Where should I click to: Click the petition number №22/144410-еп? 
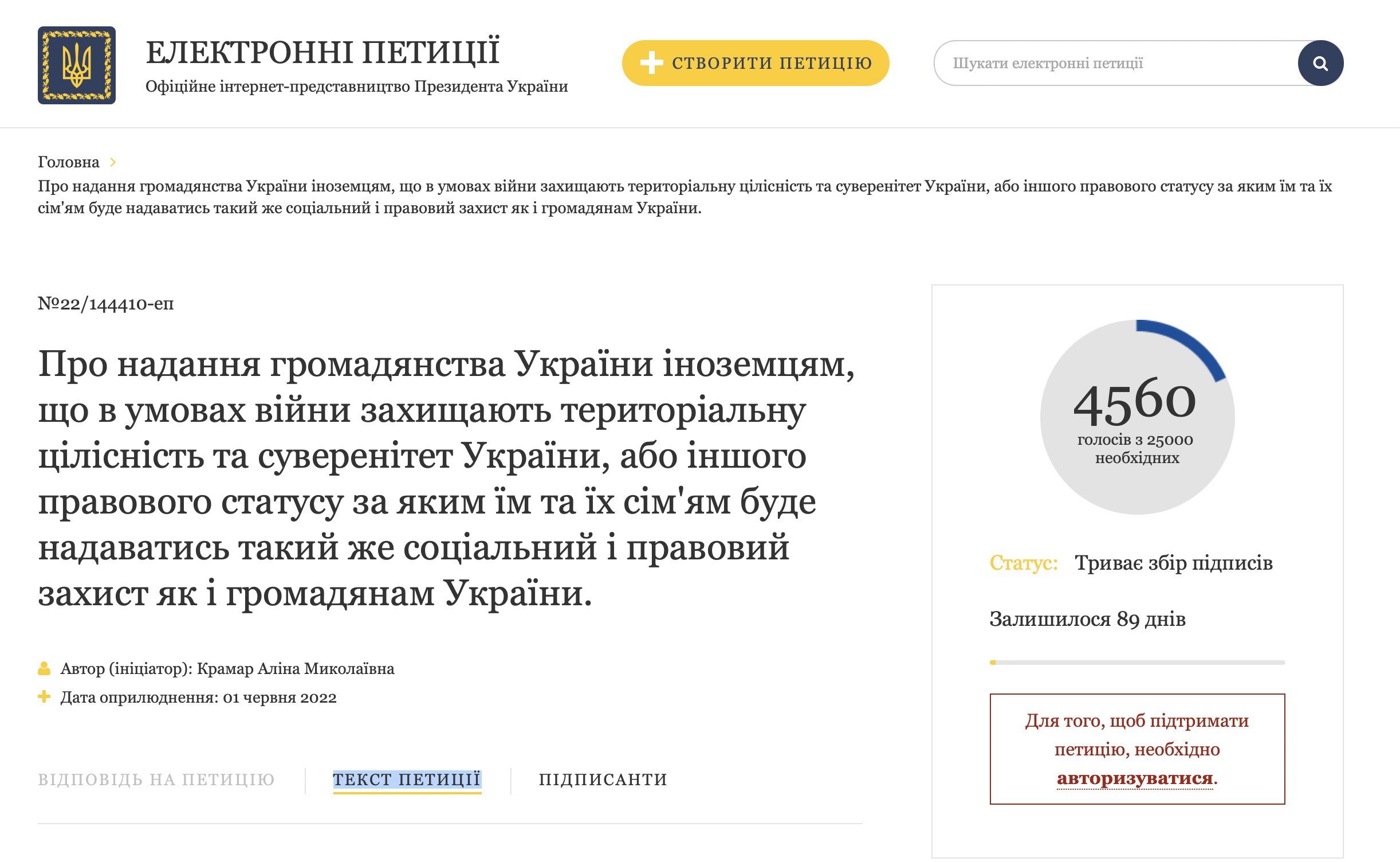click(106, 304)
